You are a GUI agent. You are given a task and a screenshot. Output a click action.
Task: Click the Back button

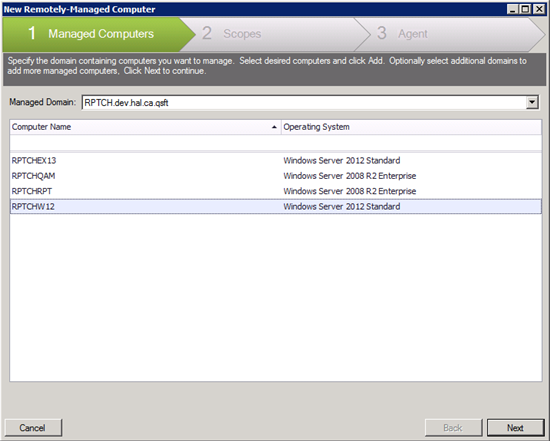453,428
